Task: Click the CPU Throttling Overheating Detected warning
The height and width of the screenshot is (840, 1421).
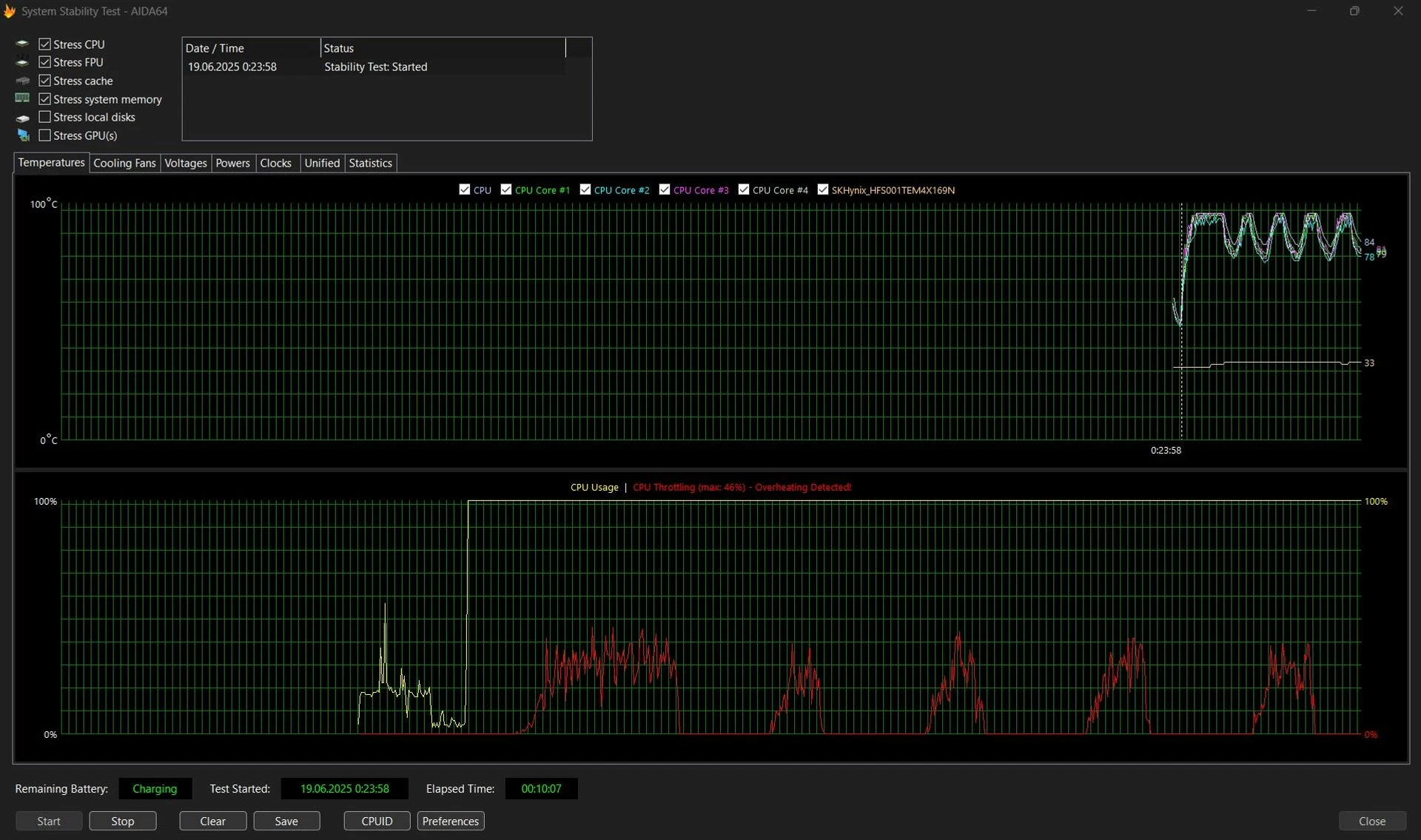Action: click(742, 487)
